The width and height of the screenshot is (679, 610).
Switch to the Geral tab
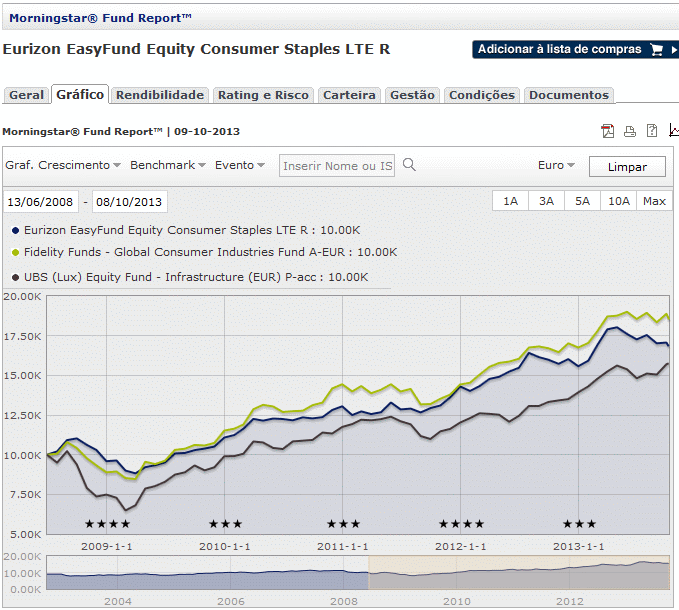pyautogui.click(x=26, y=95)
